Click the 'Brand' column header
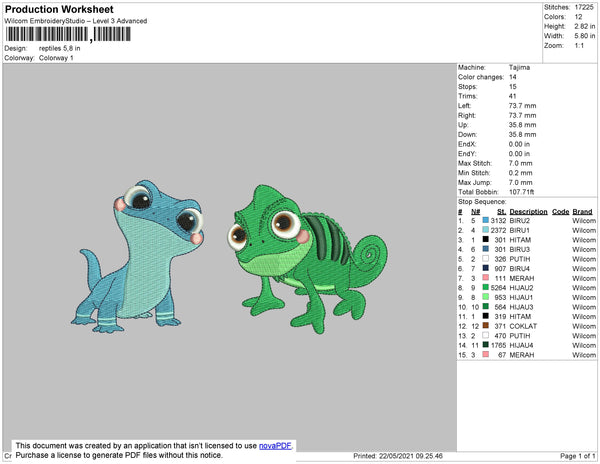 point(582,212)
